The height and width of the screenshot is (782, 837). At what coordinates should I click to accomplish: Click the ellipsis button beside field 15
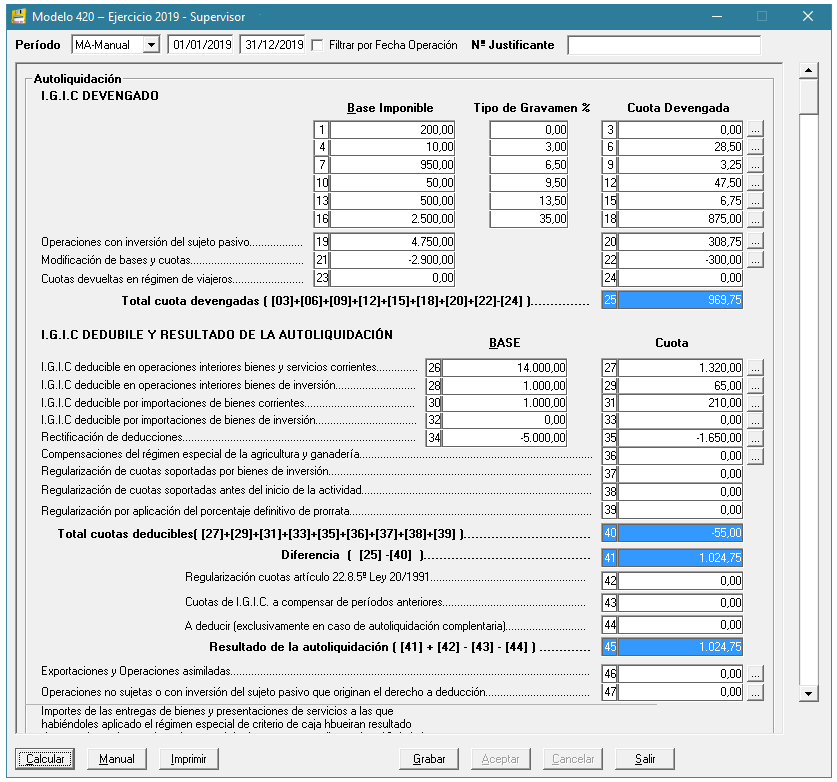755,201
